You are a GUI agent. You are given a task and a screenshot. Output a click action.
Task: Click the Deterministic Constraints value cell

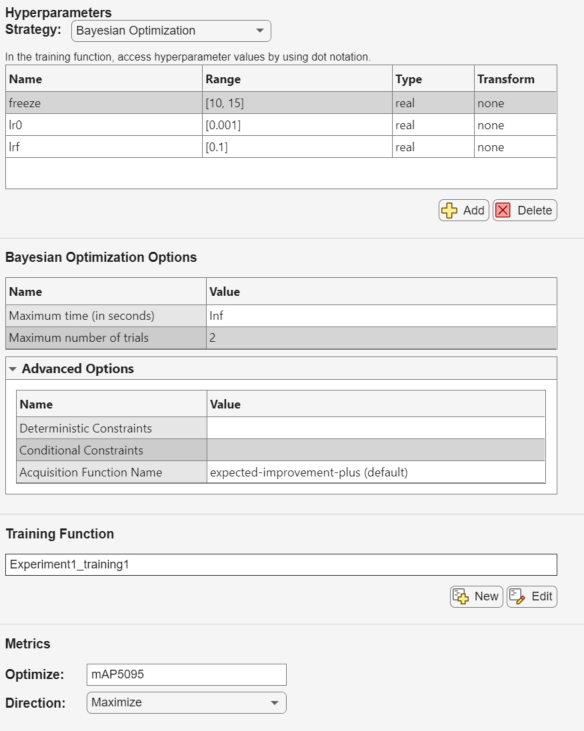click(376, 428)
